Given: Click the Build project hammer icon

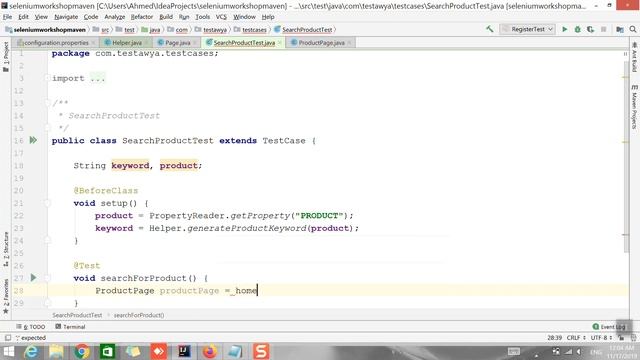Looking at the screenshot, I should pos(489,29).
